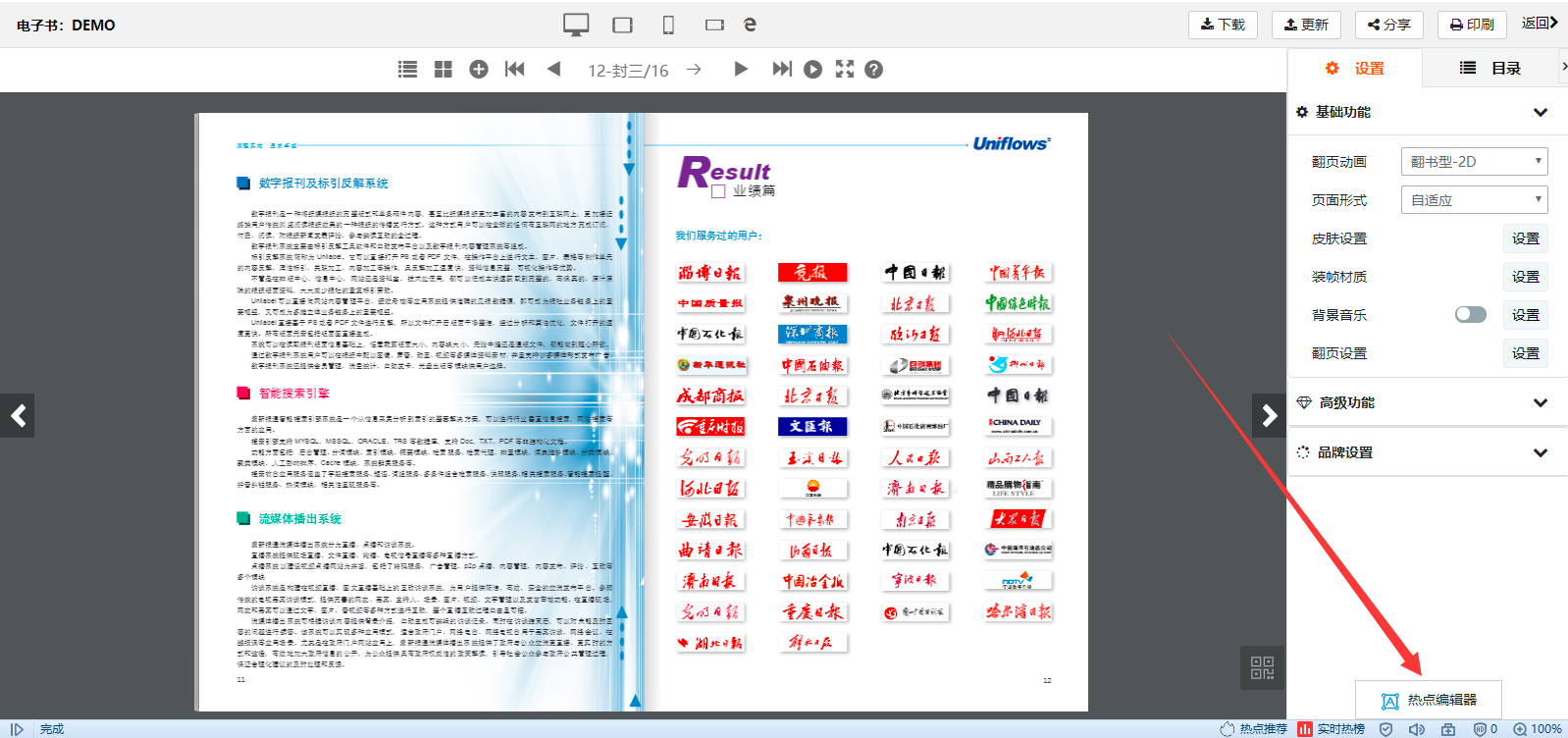Viewport: 1568px width, 738px height.
Task: Open the 页面形式 dropdown
Action: (1474, 199)
